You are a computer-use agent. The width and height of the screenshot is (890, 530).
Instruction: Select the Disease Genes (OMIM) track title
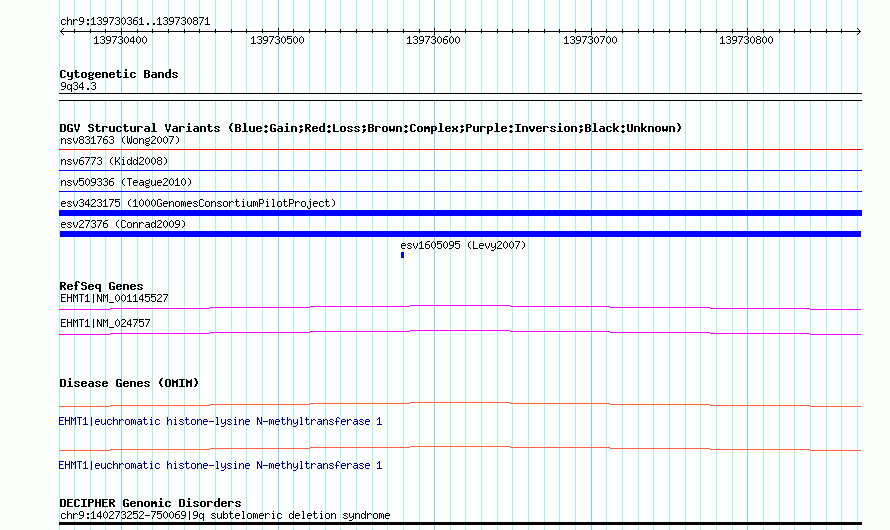click(129, 383)
